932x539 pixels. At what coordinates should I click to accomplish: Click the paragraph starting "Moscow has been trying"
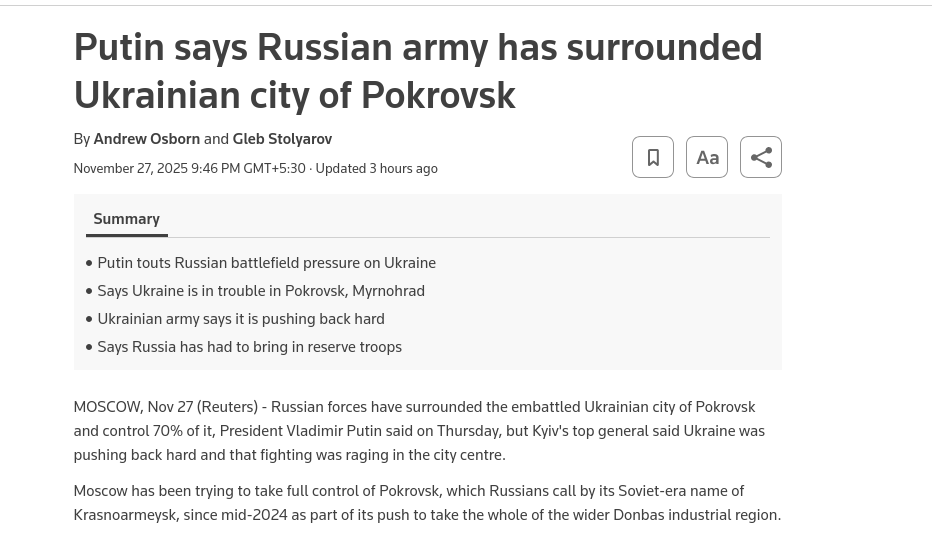pos(427,503)
